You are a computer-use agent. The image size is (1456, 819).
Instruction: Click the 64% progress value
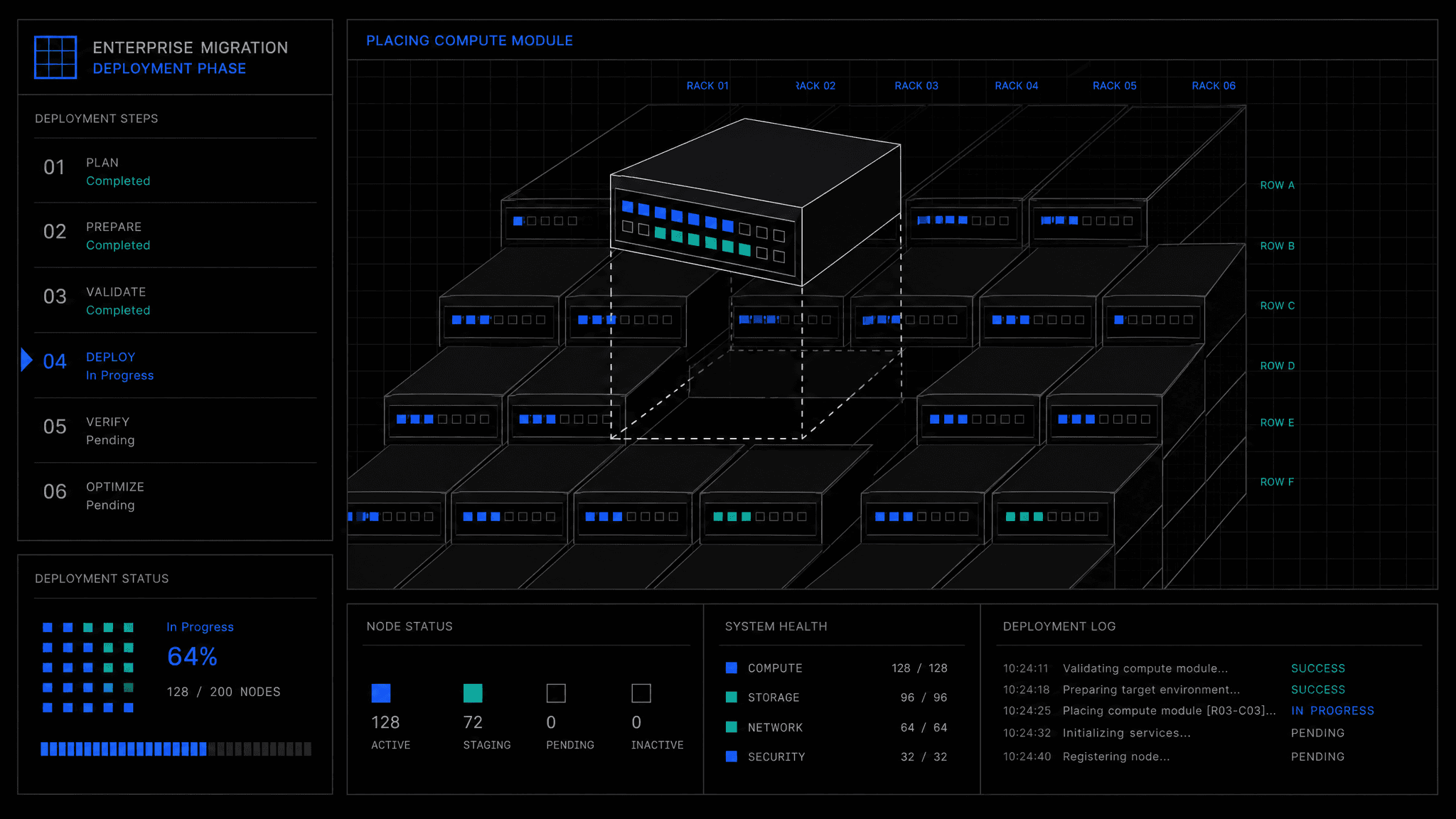tap(192, 656)
